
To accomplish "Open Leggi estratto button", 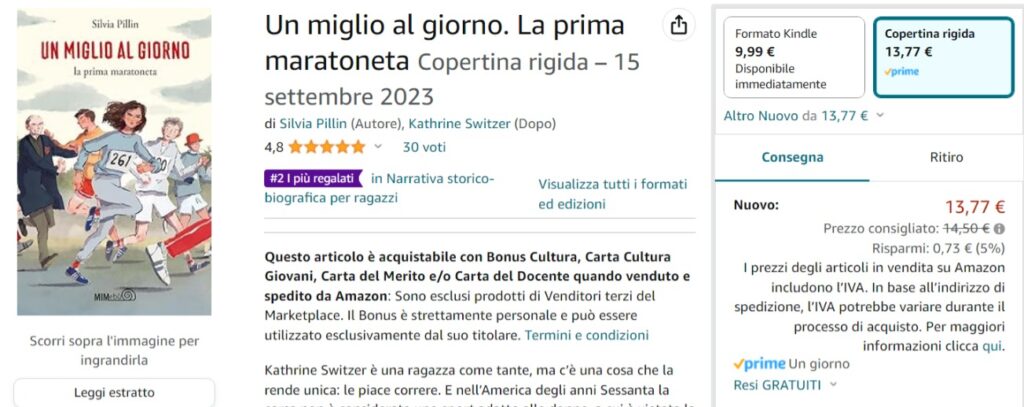I will [x=114, y=393].
